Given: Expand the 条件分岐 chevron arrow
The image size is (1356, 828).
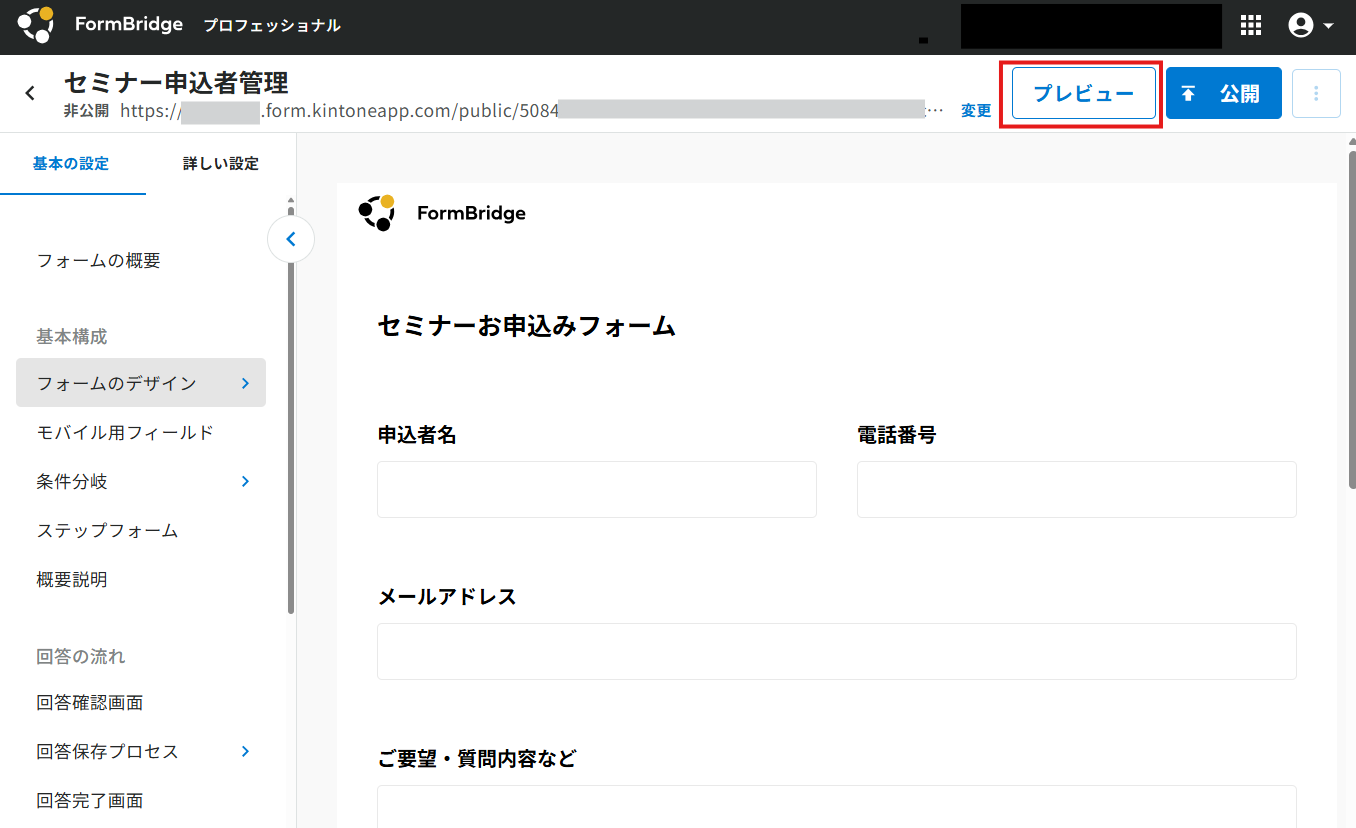Looking at the screenshot, I should tap(246, 481).
